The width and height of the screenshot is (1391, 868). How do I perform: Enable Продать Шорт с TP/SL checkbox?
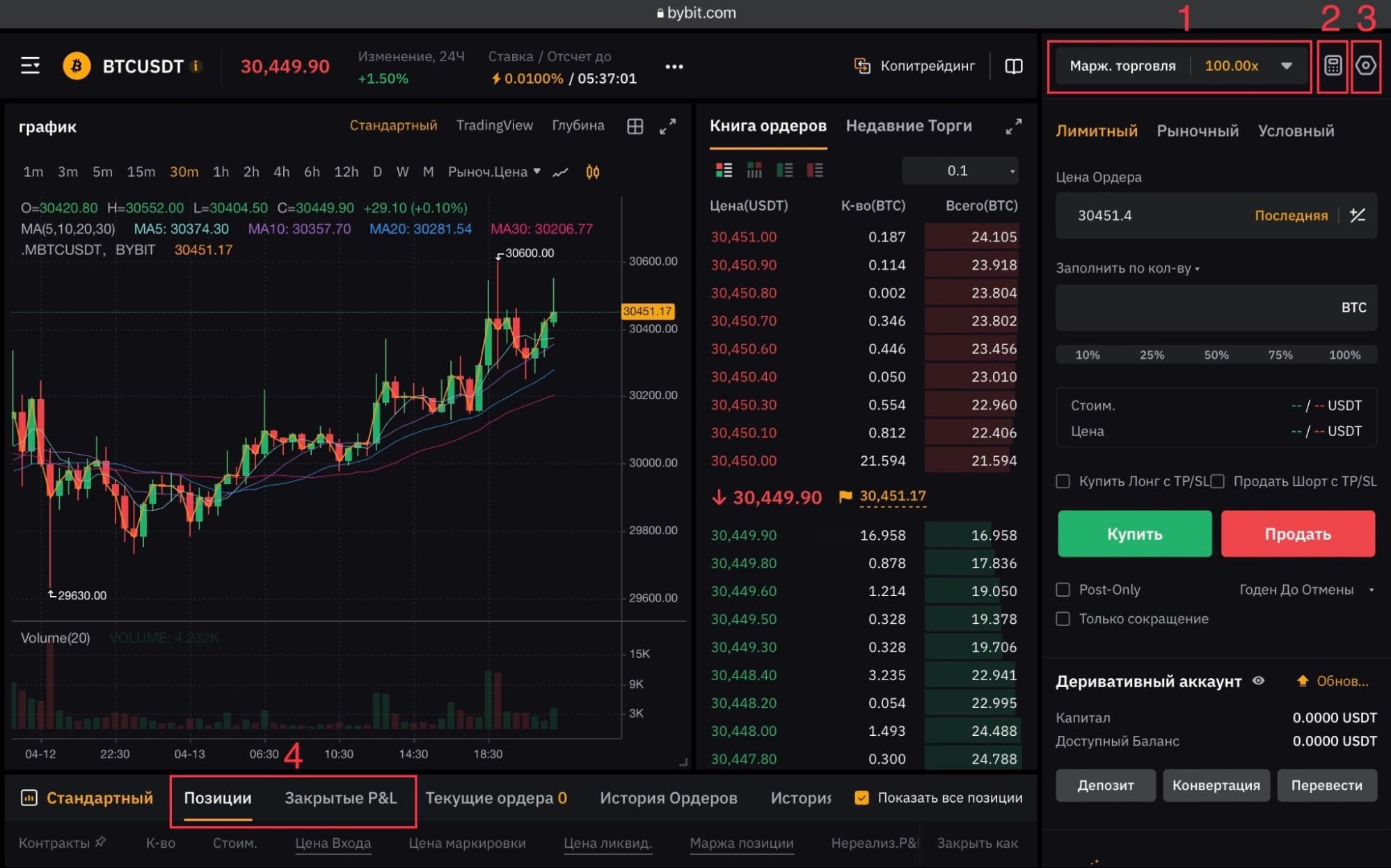[x=1217, y=481]
